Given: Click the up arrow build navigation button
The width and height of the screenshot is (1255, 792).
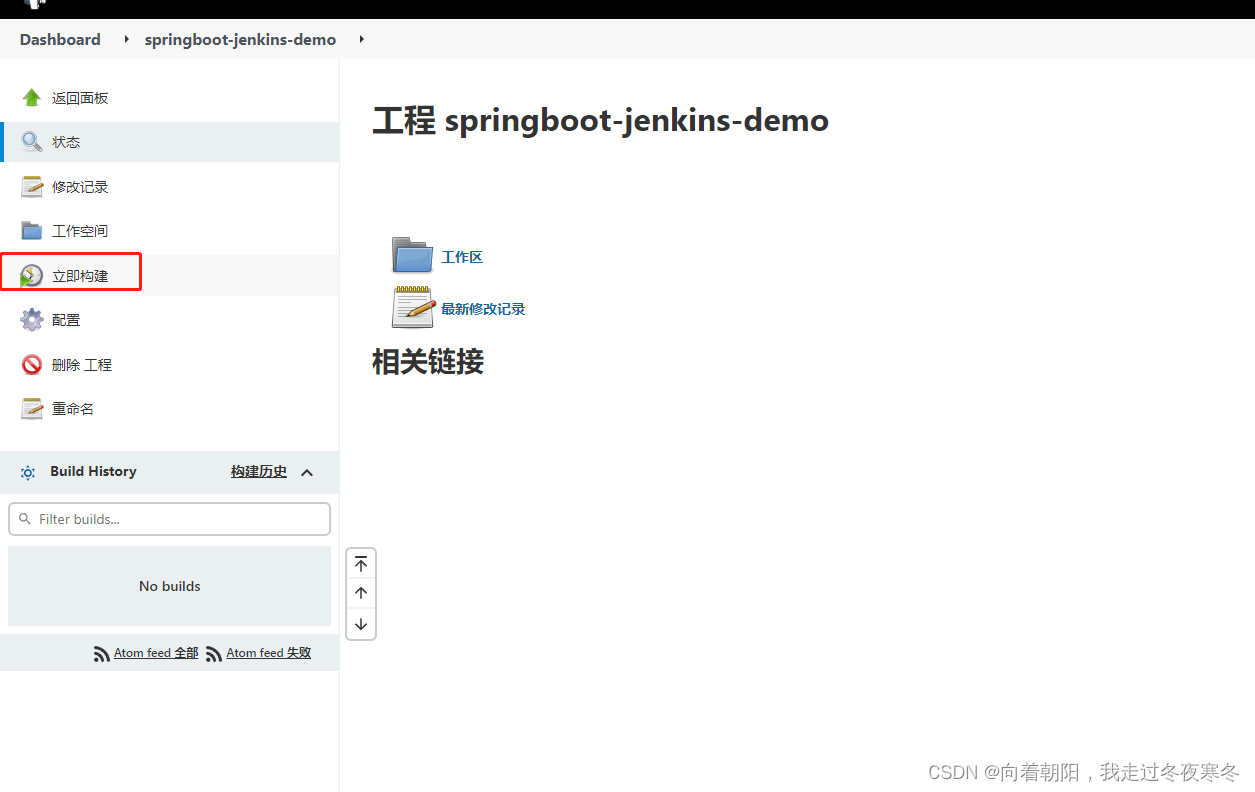Looking at the screenshot, I should point(361,593).
